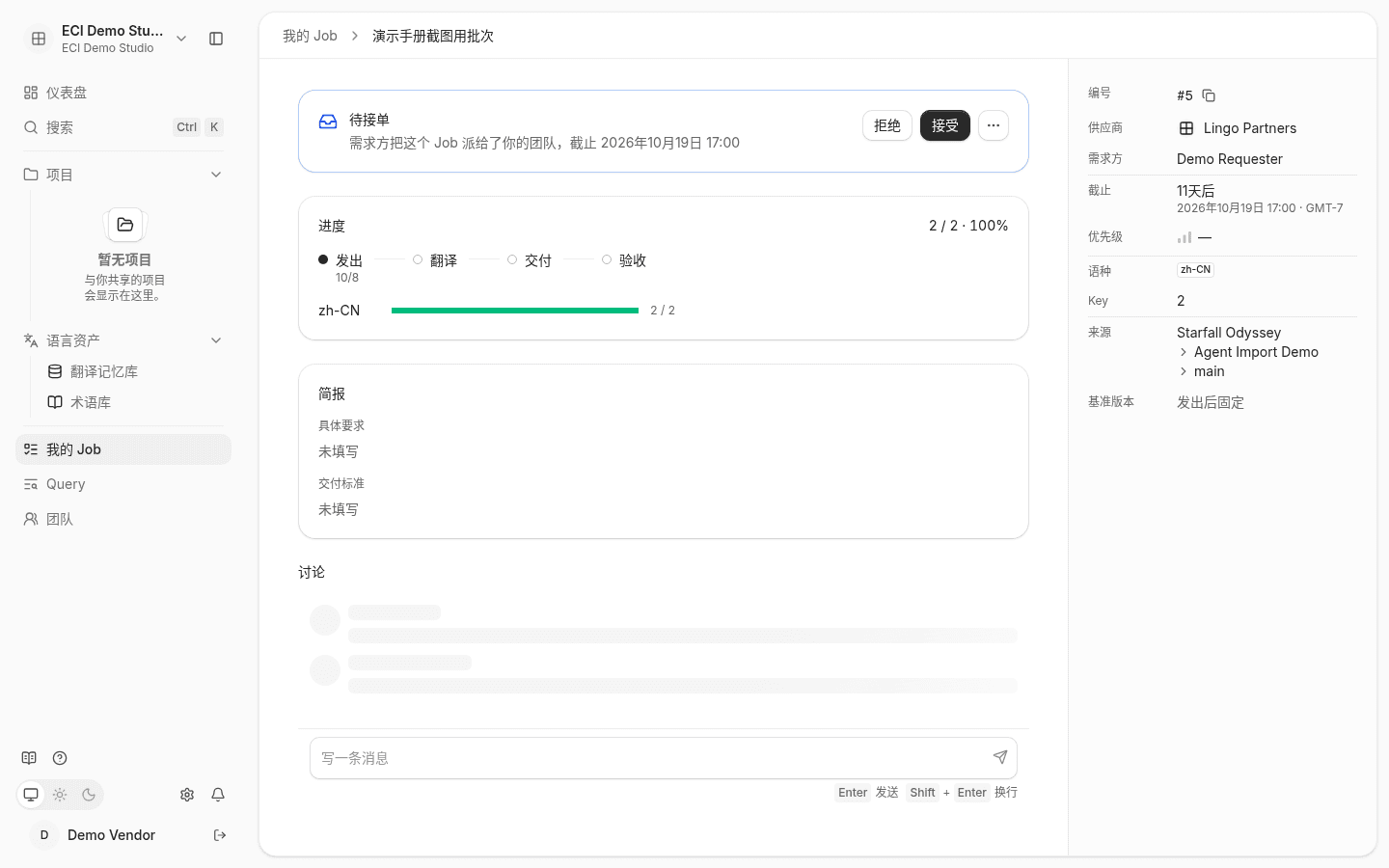Open the workspace switcher chevron

pyautogui.click(x=181, y=39)
